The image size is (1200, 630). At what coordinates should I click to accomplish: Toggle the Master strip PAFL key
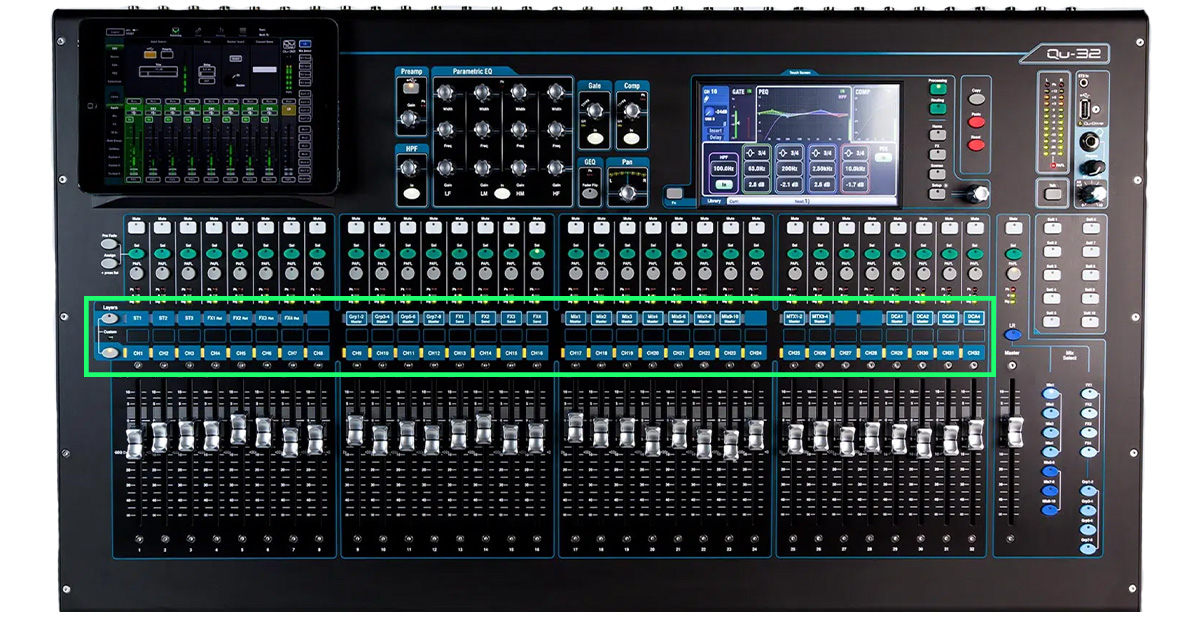tap(1014, 273)
